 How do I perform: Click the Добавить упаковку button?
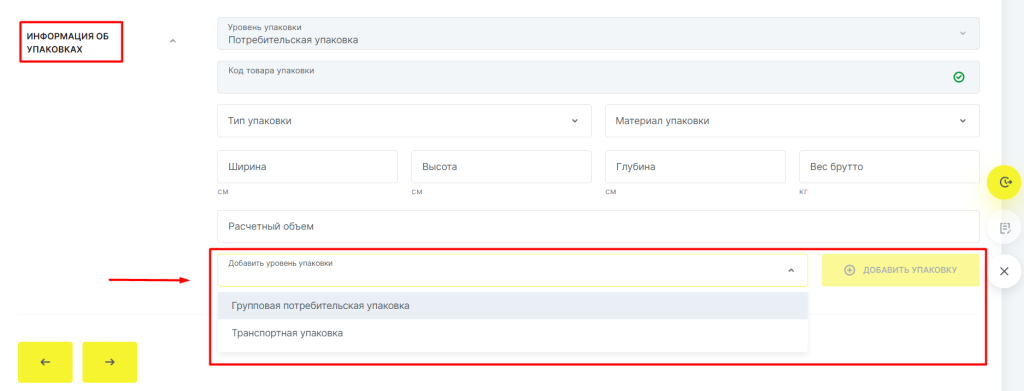coord(901,270)
